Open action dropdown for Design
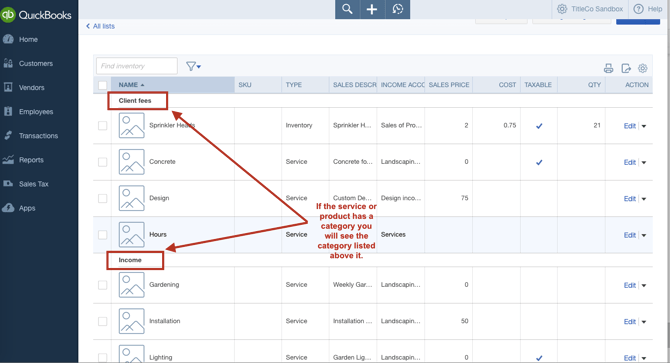 [644, 199]
